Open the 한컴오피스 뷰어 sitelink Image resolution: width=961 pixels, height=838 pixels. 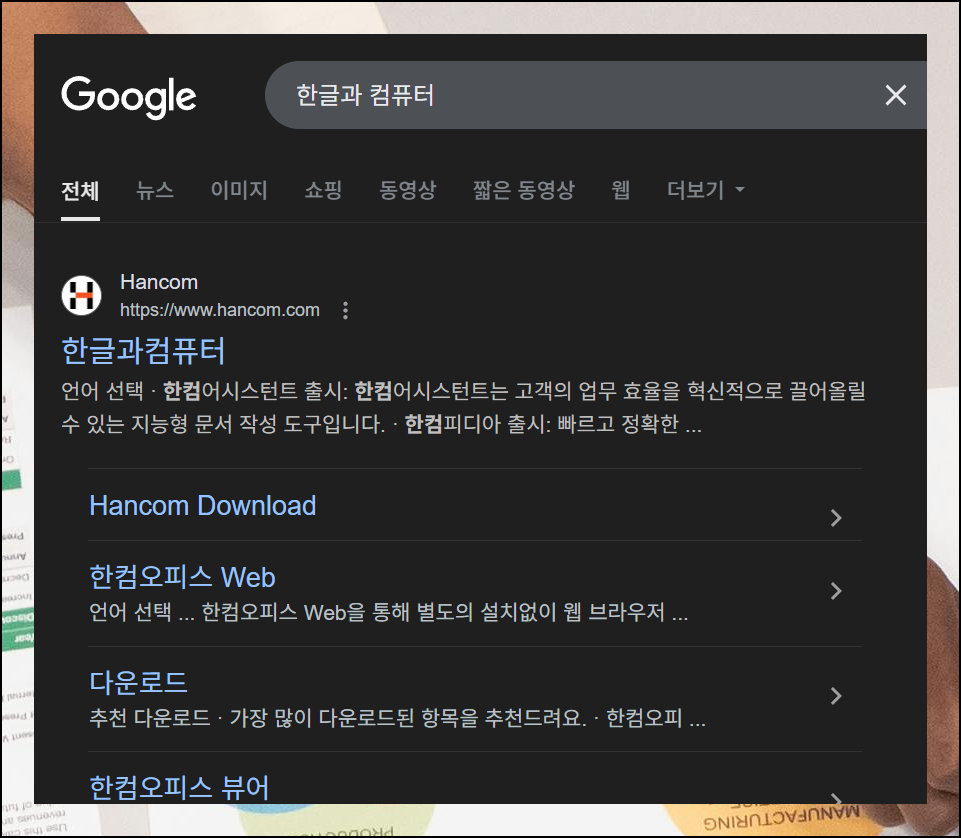coord(179,788)
